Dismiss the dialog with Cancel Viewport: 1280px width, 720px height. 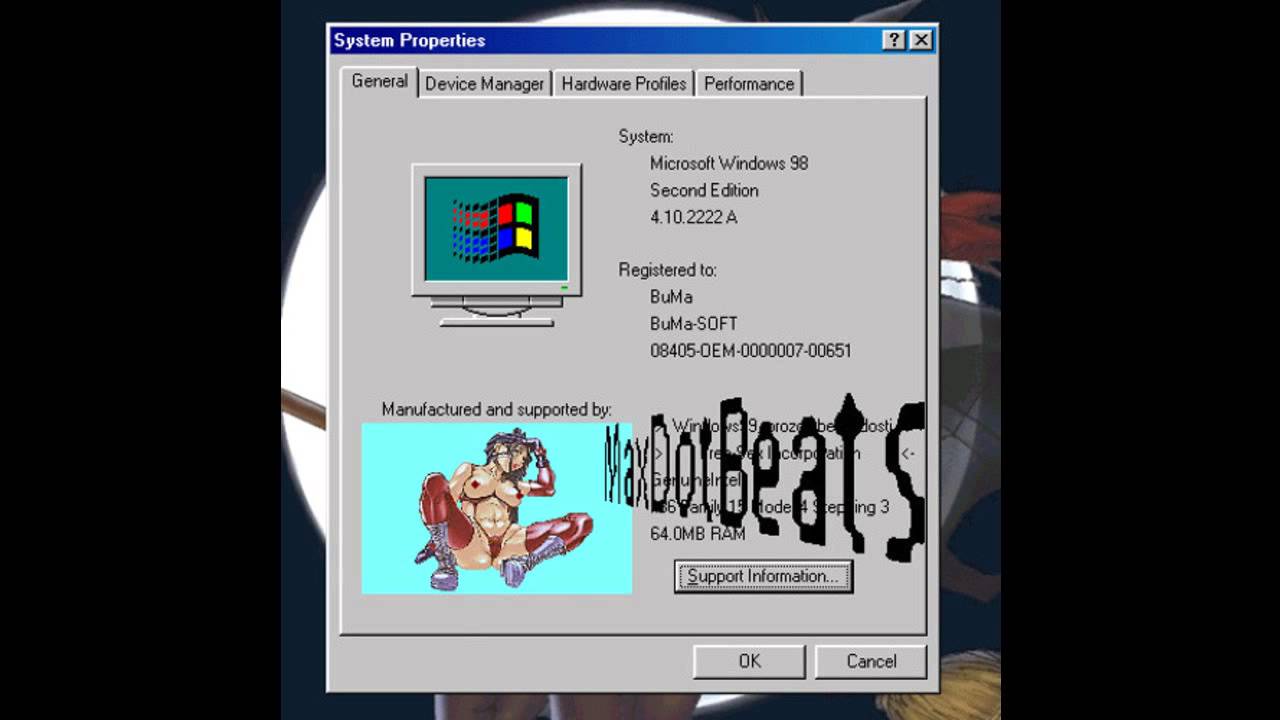click(871, 661)
